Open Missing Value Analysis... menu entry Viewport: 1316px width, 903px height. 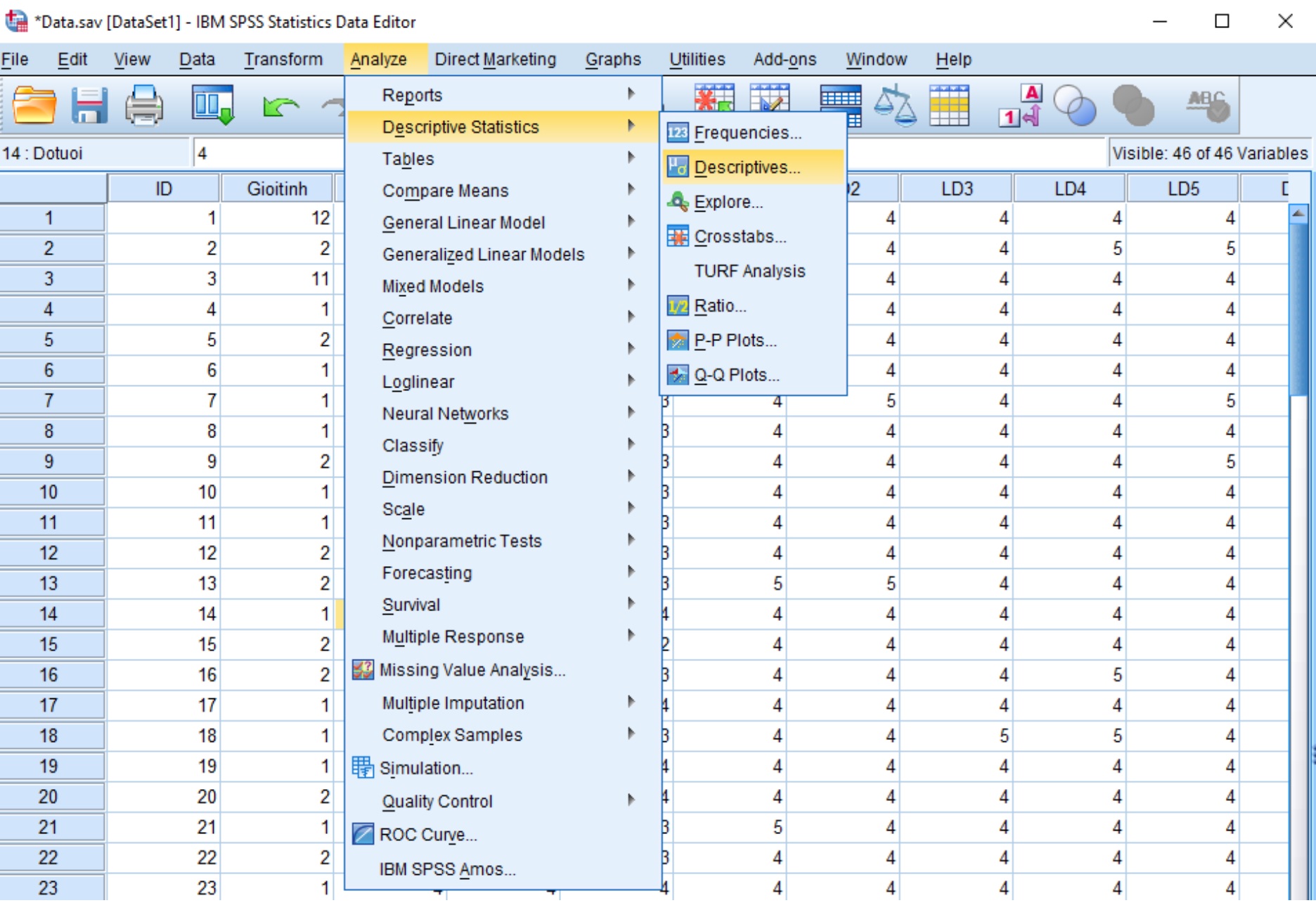pyautogui.click(x=503, y=670)
